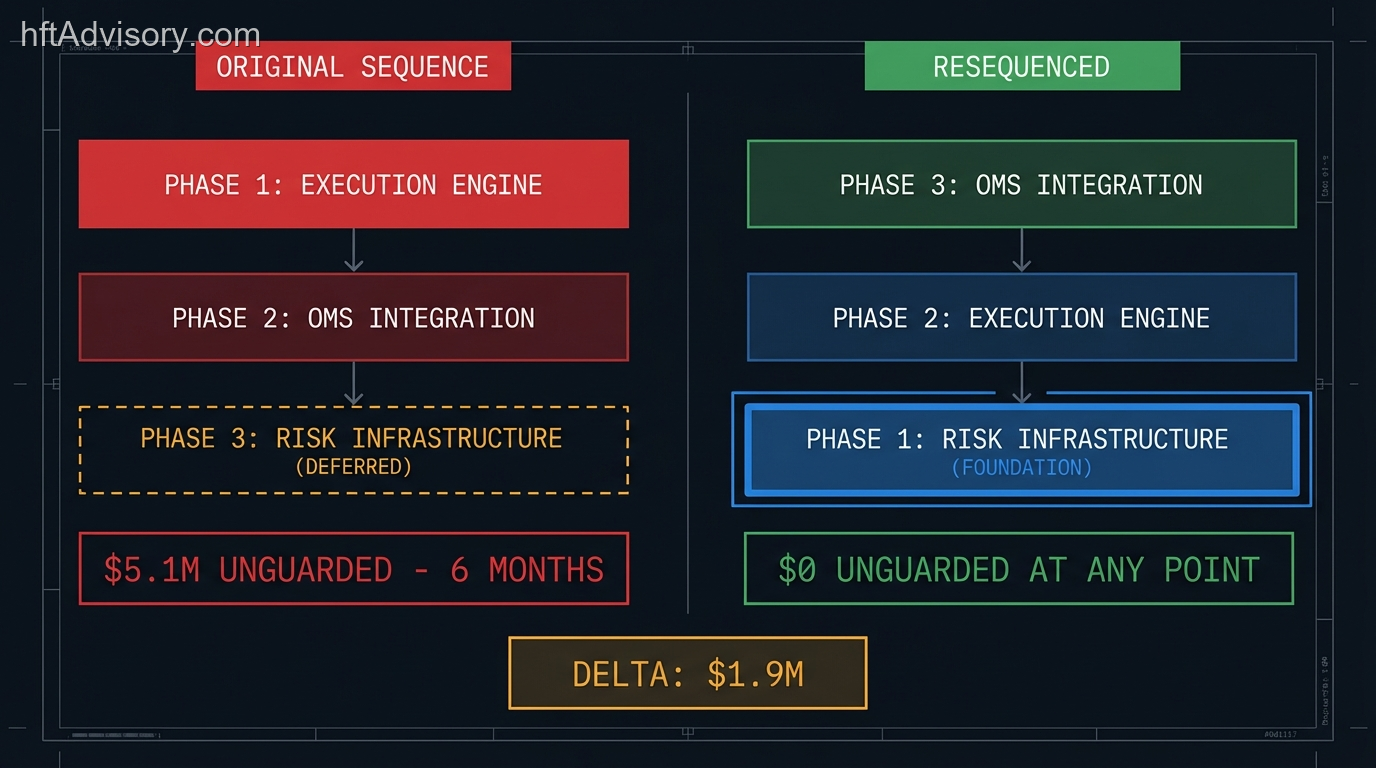
Task: Select the ORIGINAL SEQUENCE red header
Action: pyautogui.click(x=353, y=66)
